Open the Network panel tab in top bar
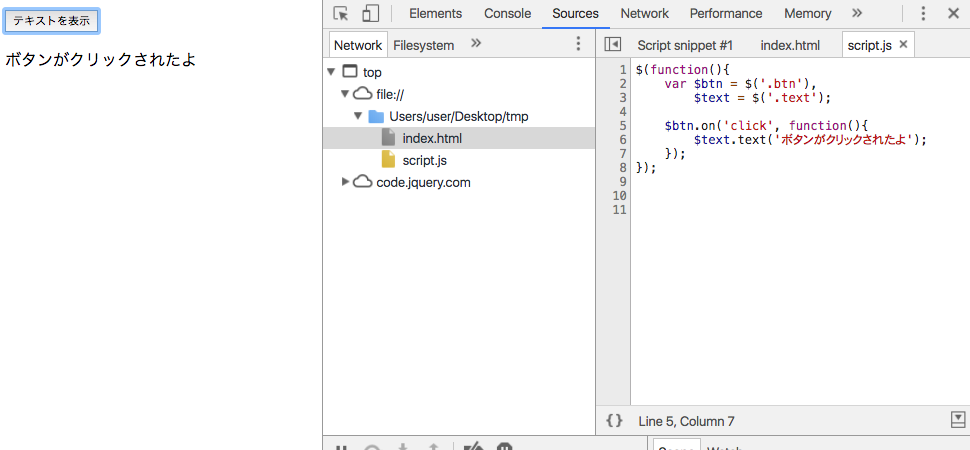The width and height of the screenshot is (970, 450). coord(645,14)
